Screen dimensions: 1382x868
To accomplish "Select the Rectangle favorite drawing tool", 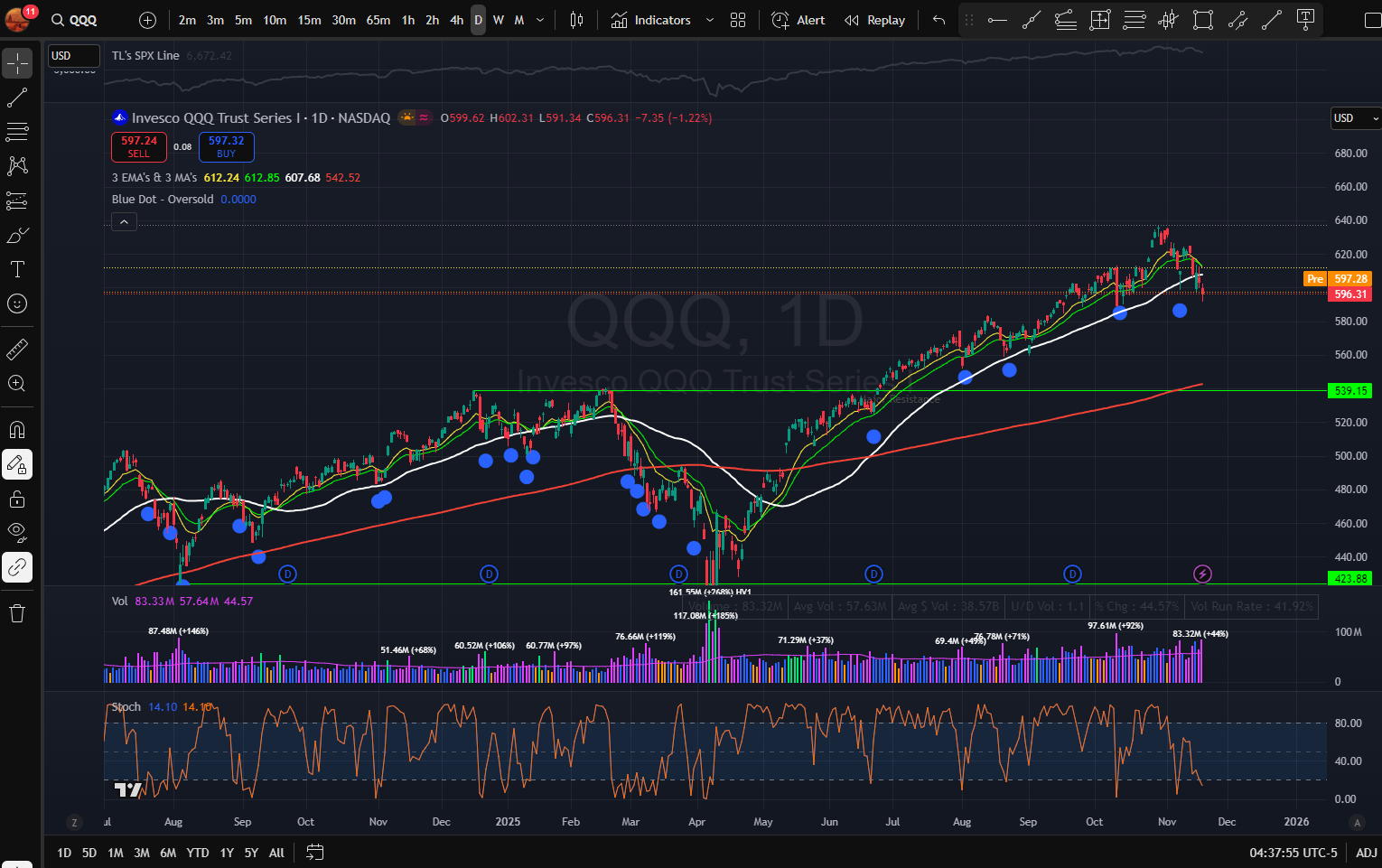I will 1203,20.
